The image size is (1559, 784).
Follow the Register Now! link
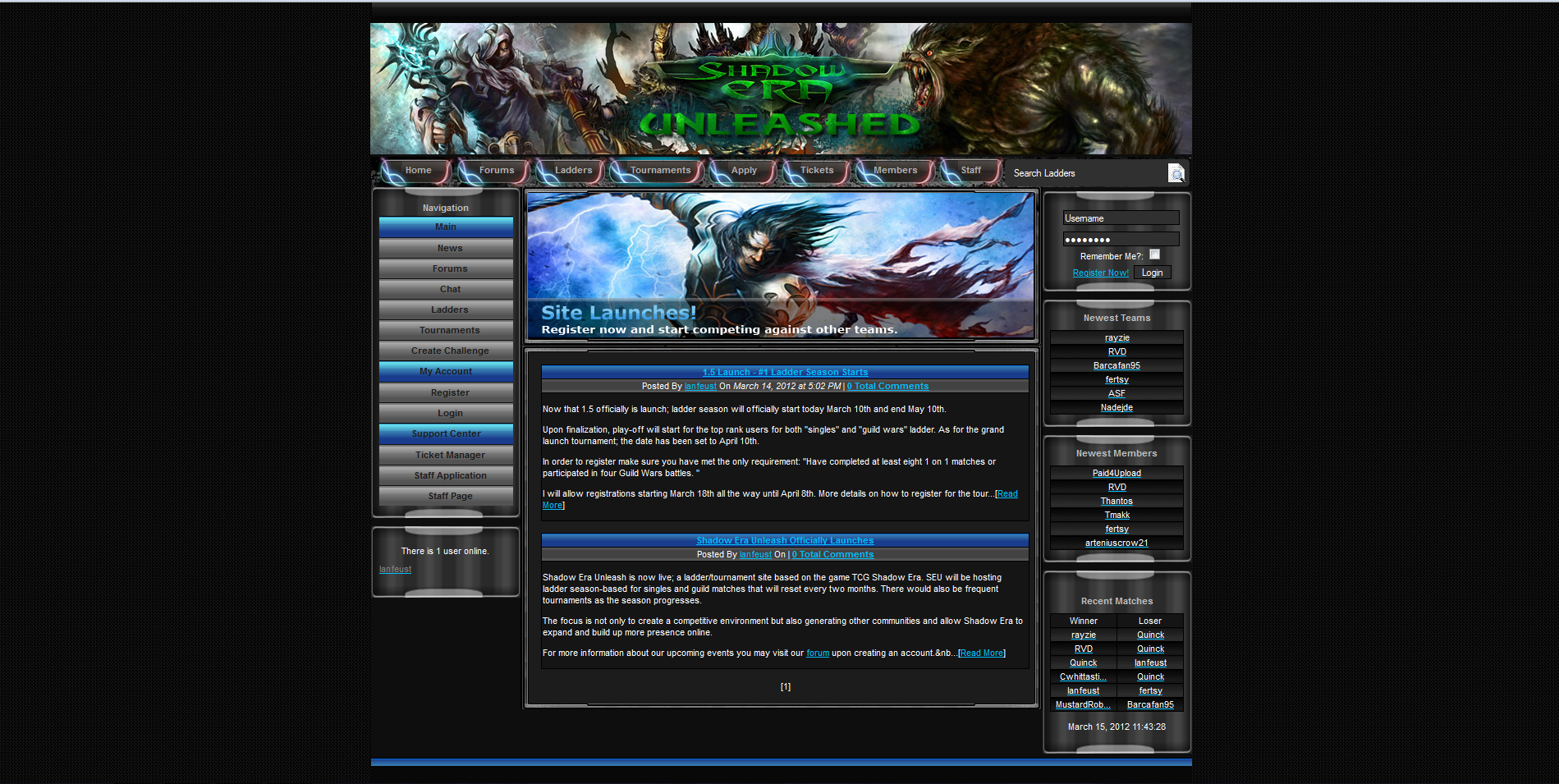pos(1100,273)
